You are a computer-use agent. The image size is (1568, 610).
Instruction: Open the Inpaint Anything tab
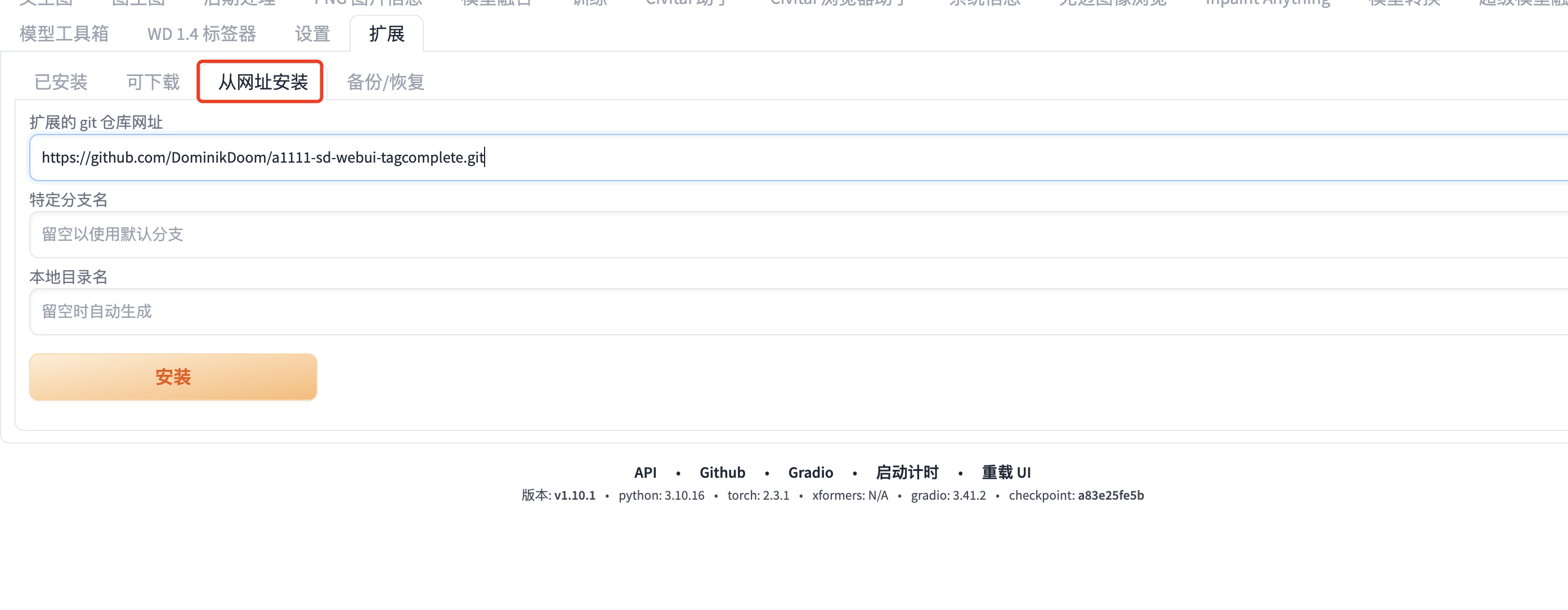(x=1267, y=3)
